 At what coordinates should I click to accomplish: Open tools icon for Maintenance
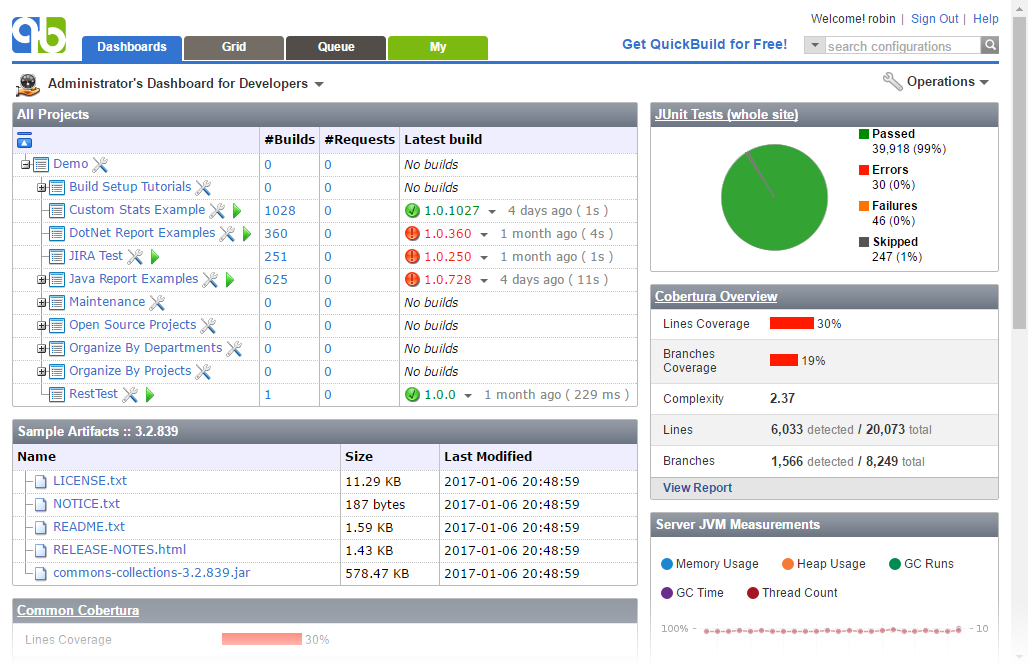[157, 302]
